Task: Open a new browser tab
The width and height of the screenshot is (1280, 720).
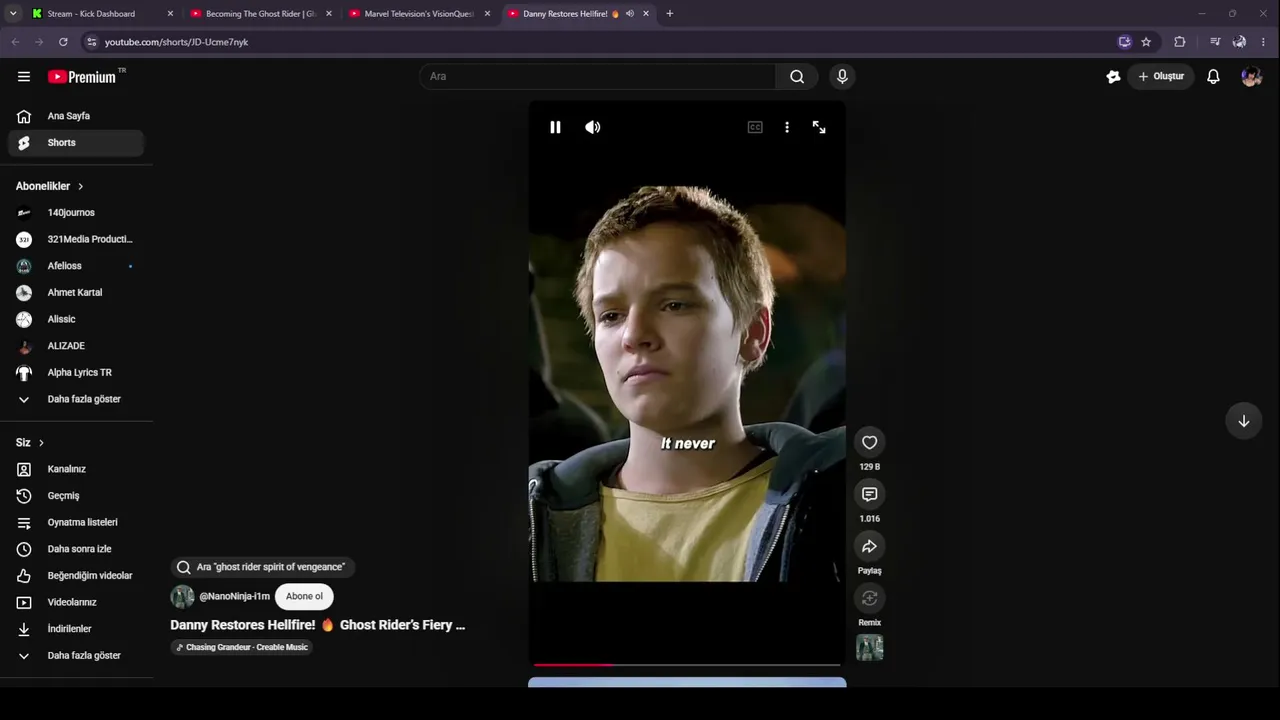Action: point(669,14)
